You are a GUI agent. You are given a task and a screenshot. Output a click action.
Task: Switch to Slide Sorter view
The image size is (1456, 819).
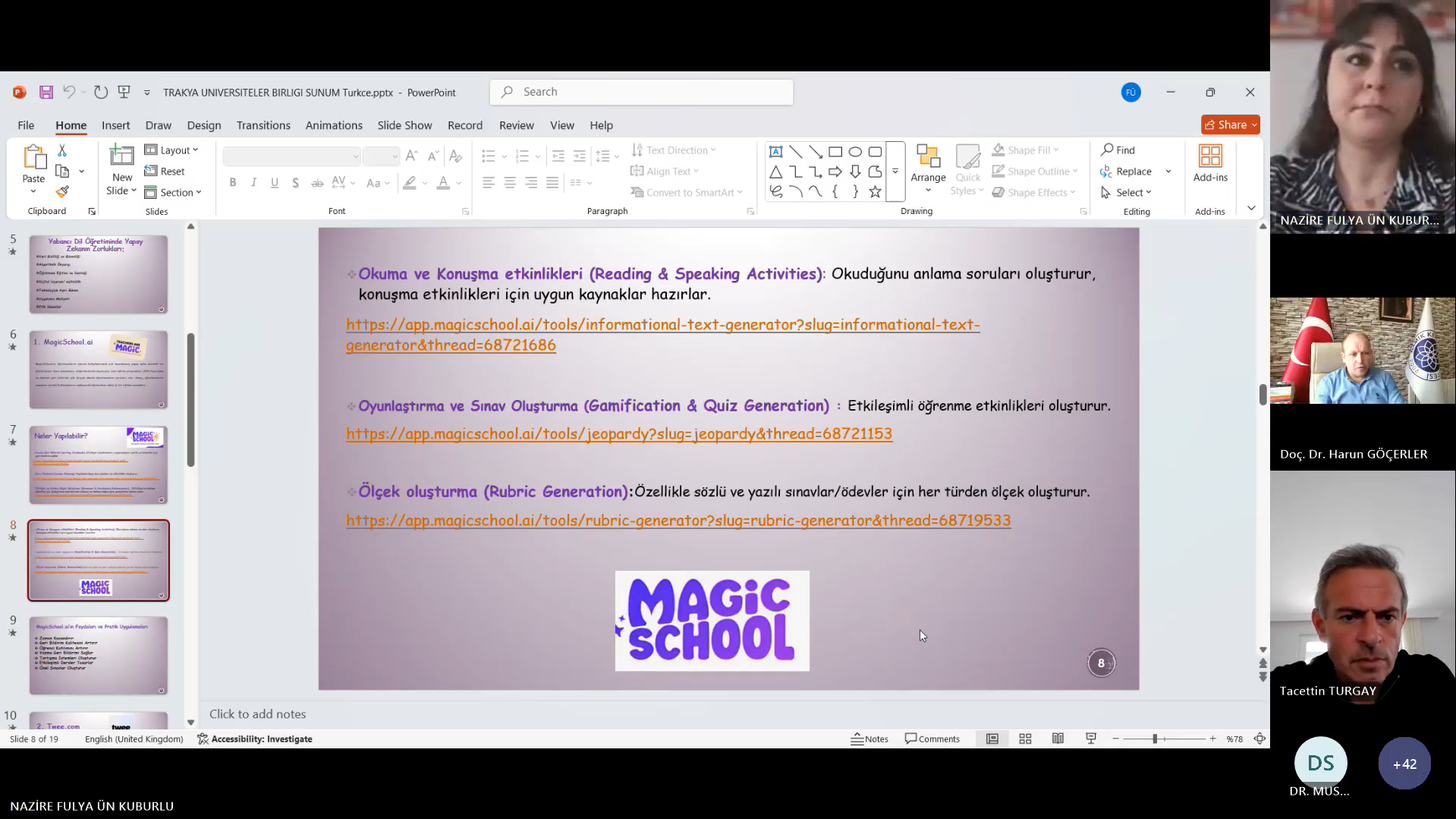pos(1025,739)
